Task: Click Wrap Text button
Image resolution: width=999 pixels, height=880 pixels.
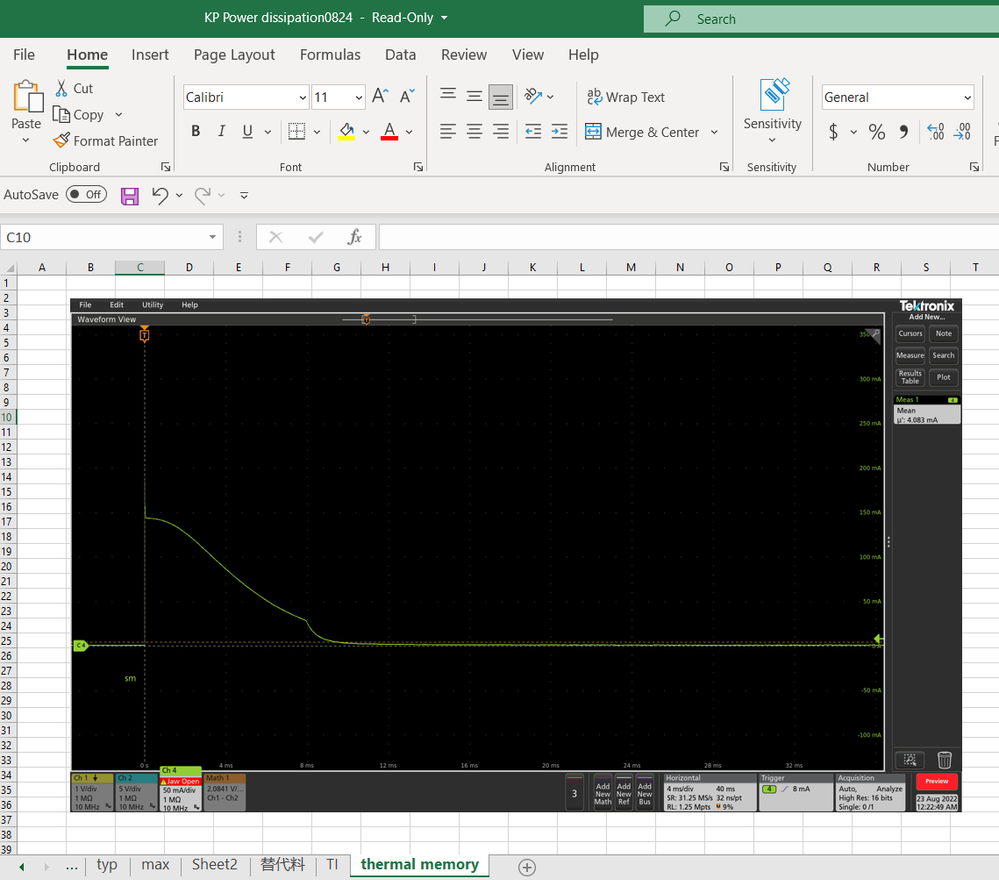Action: 626,97
